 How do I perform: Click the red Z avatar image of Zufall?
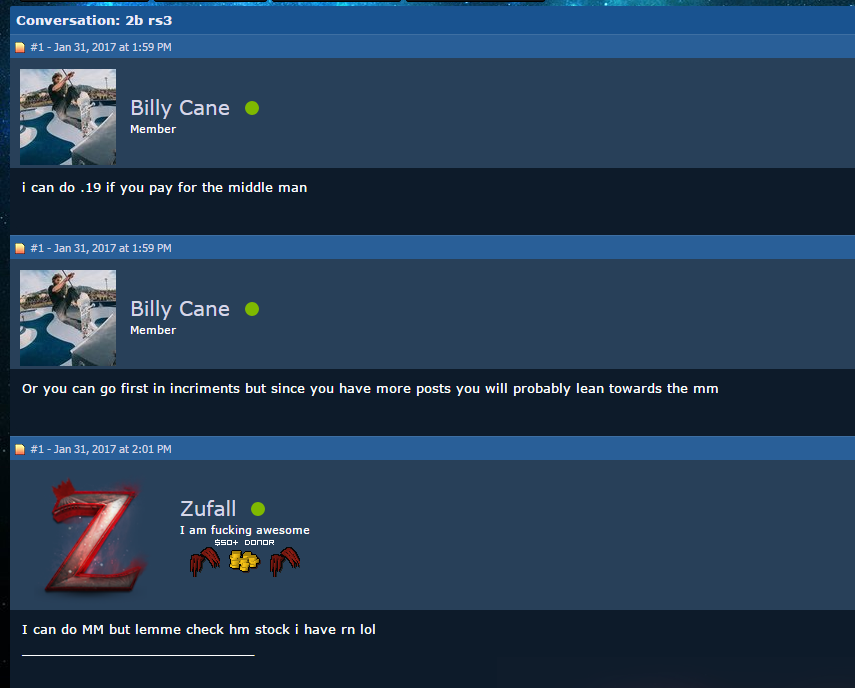tap(95, 535)
